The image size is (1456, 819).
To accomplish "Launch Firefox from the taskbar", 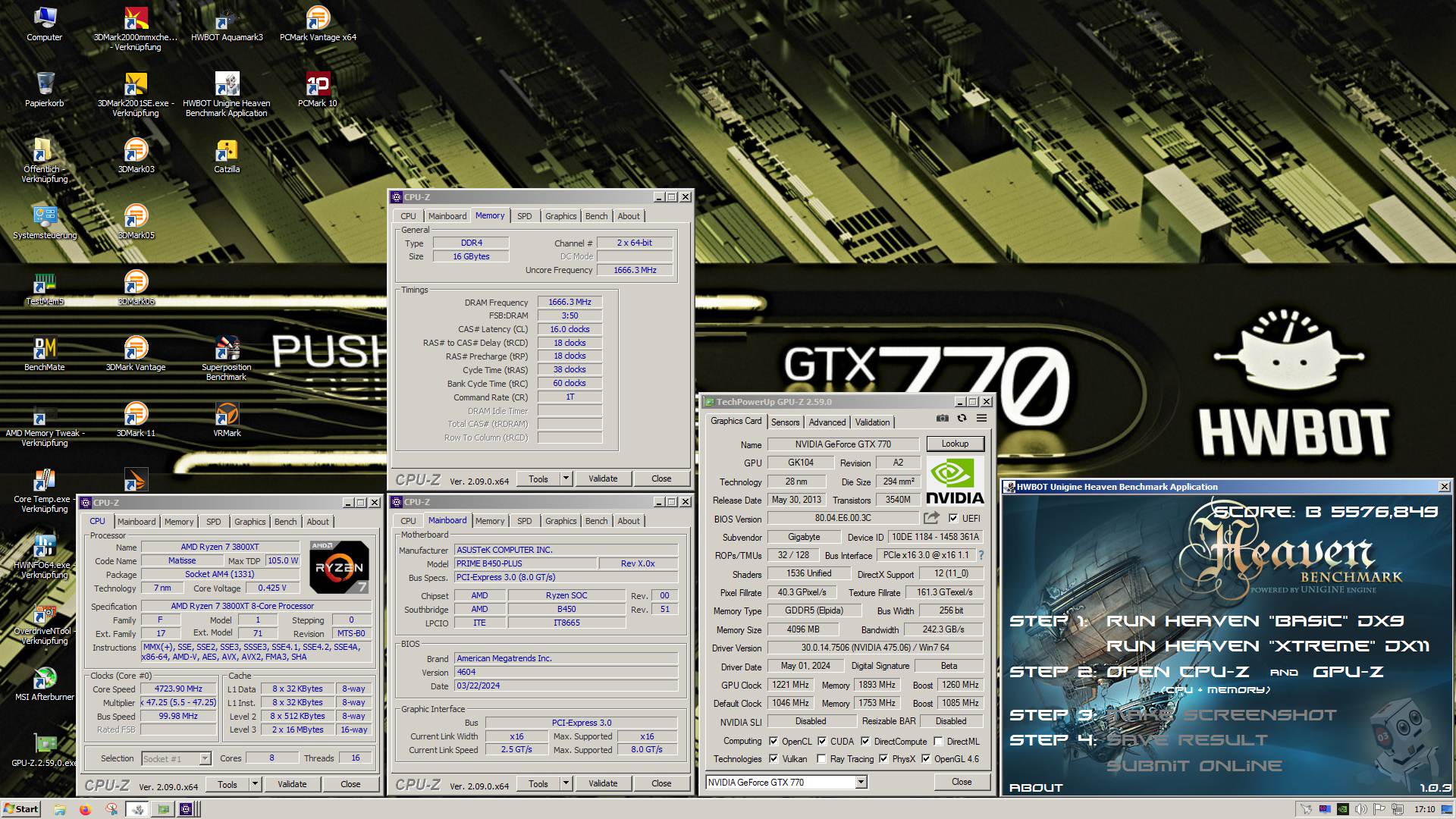I will pyautogui.click(x=85, y=809).
